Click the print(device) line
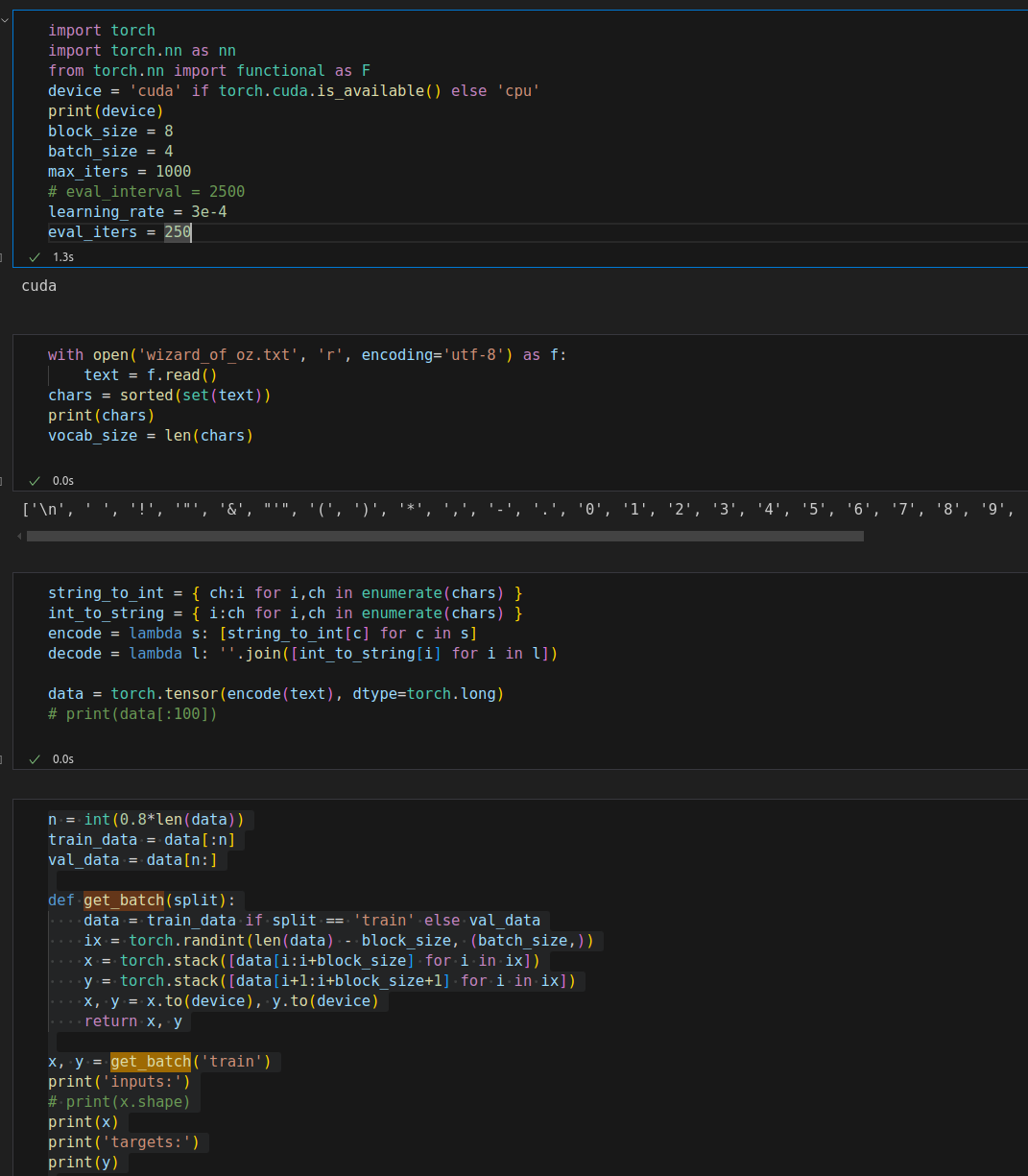The width and height of the screenshot is (1028, 1176). 106,111
